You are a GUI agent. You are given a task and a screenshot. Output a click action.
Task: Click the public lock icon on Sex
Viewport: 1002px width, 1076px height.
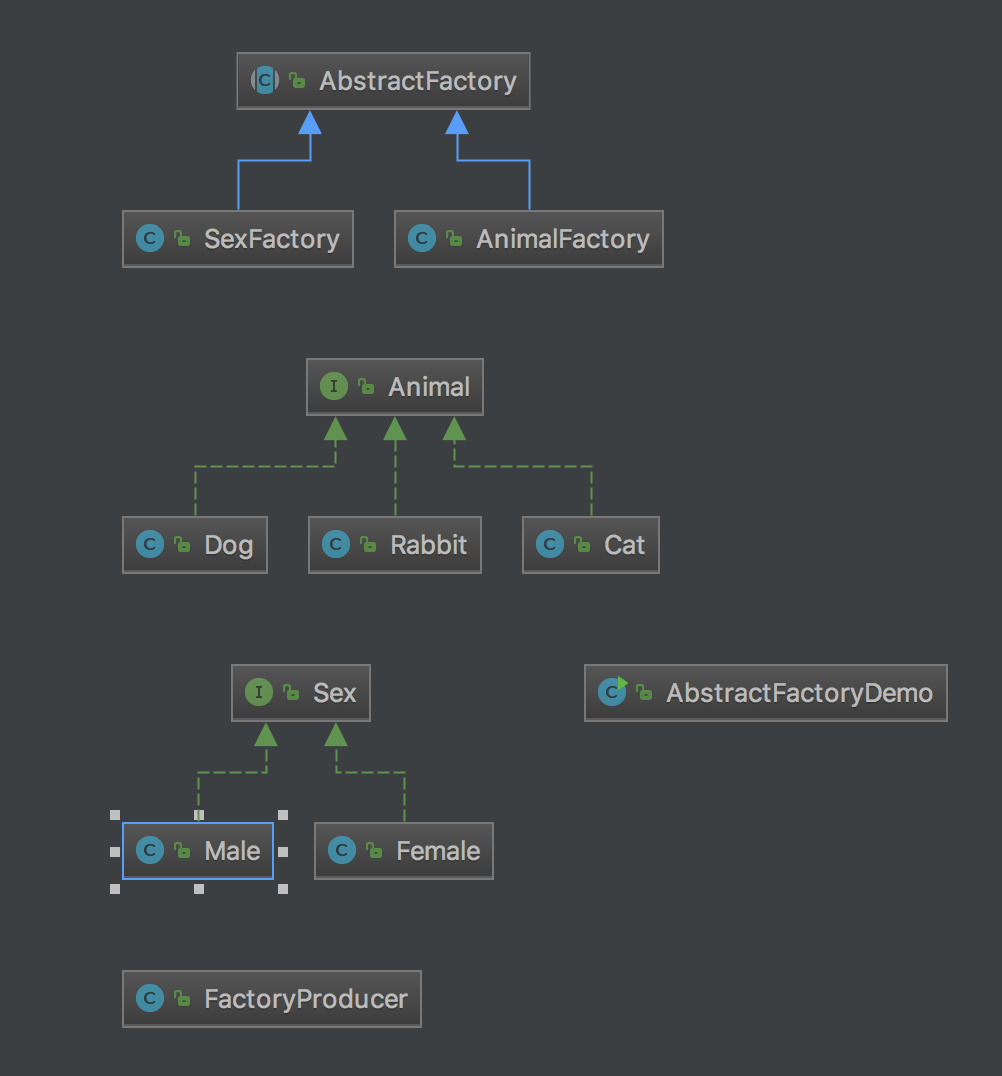(291, 692)
